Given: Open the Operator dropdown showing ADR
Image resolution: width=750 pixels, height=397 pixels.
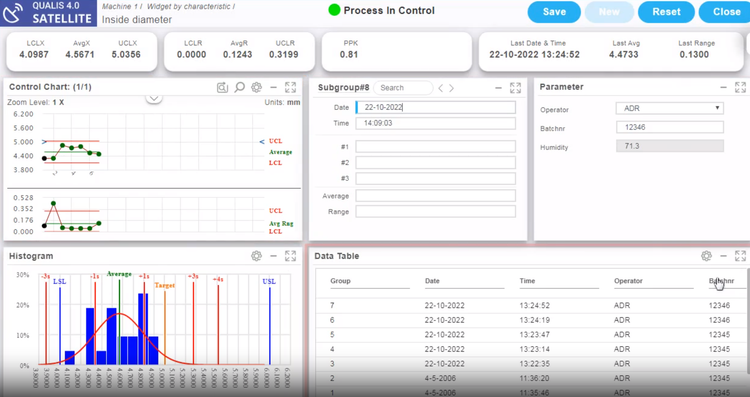Looking at the screenshot, I should click(670, 108).
